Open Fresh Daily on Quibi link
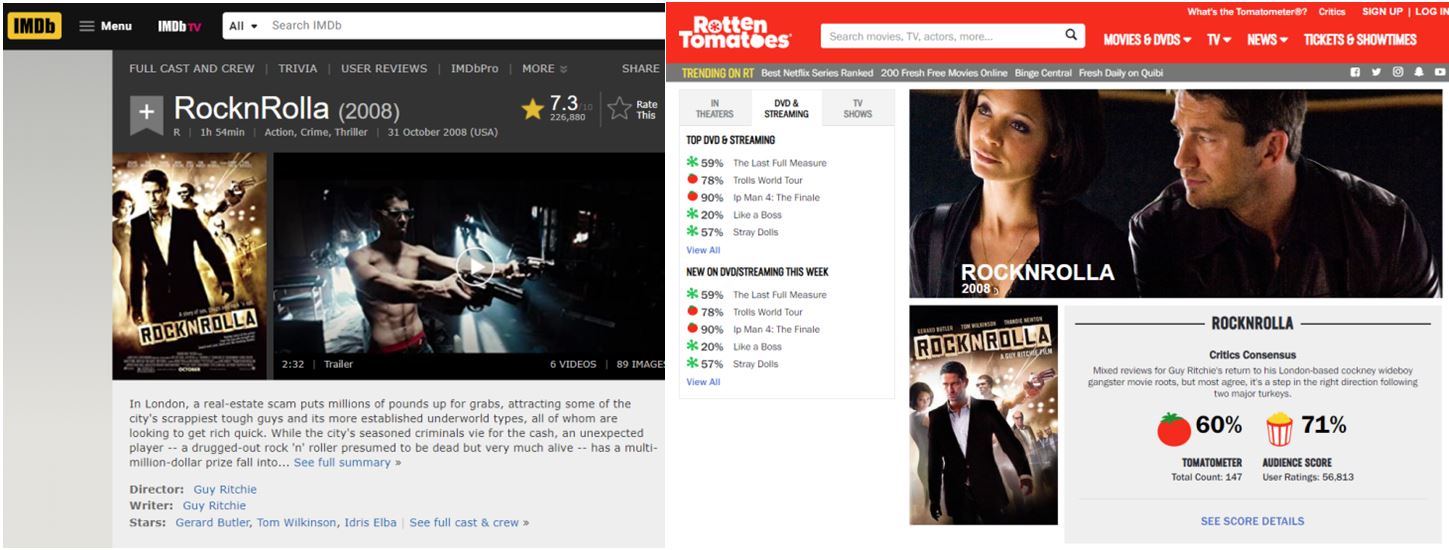 coord(1121,73)
